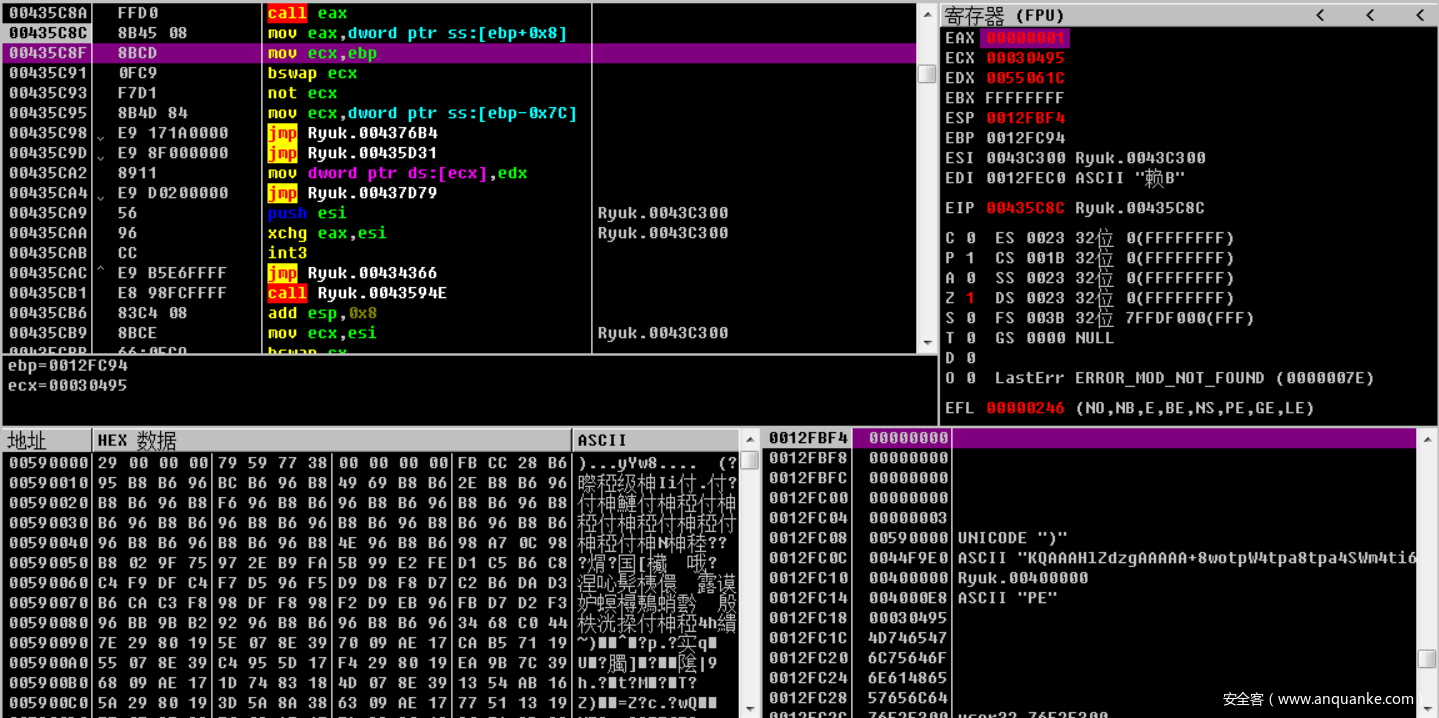
Task: Click the C flag value
Action: tap(970, 238)
